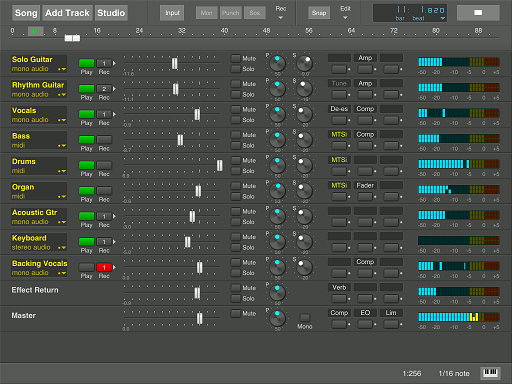Screen dimensions: 512x384
Task: Click the Backing Vocals level meter
Action: (459, 266)
